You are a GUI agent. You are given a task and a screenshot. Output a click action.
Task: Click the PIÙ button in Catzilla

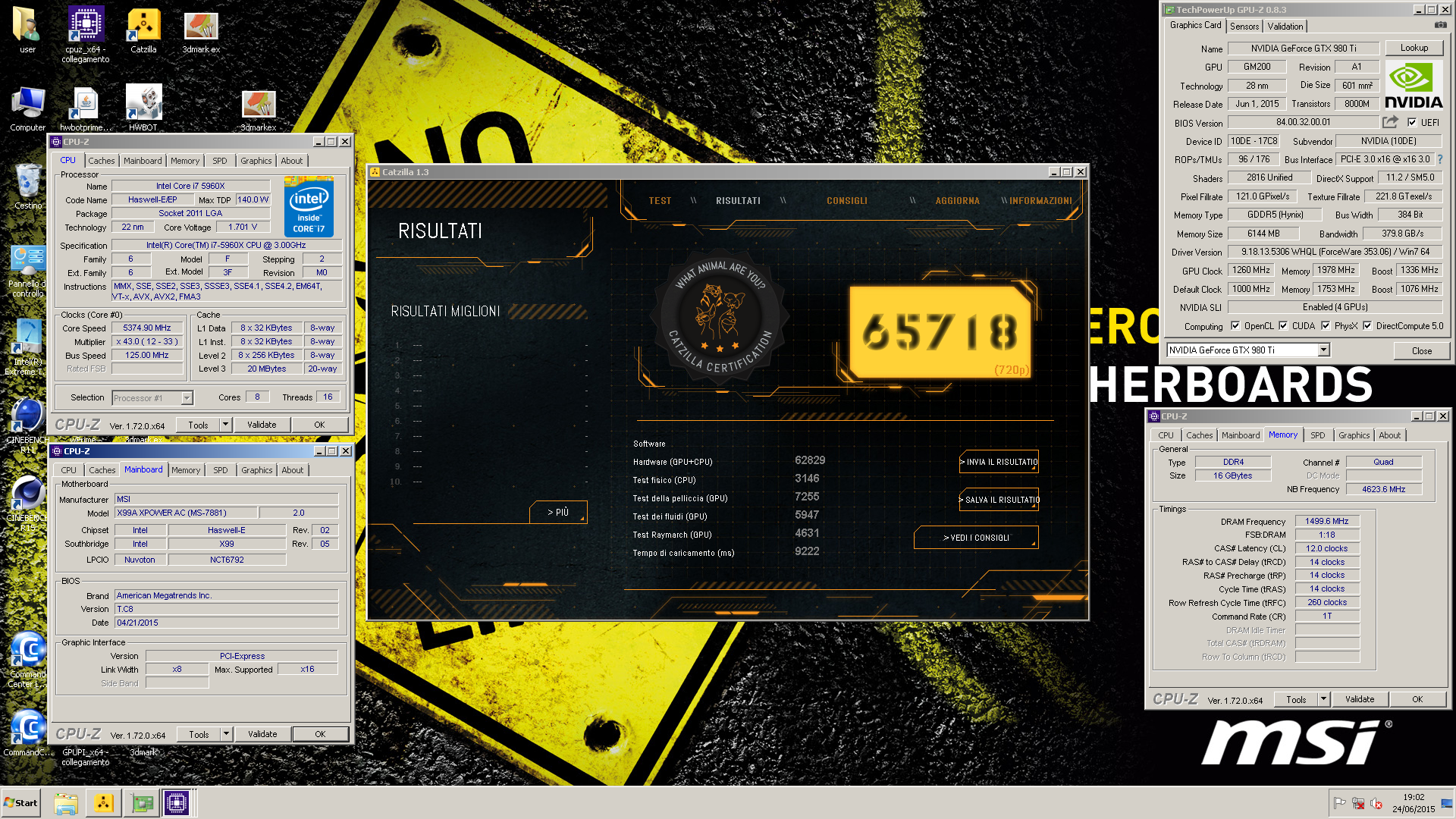558,513
